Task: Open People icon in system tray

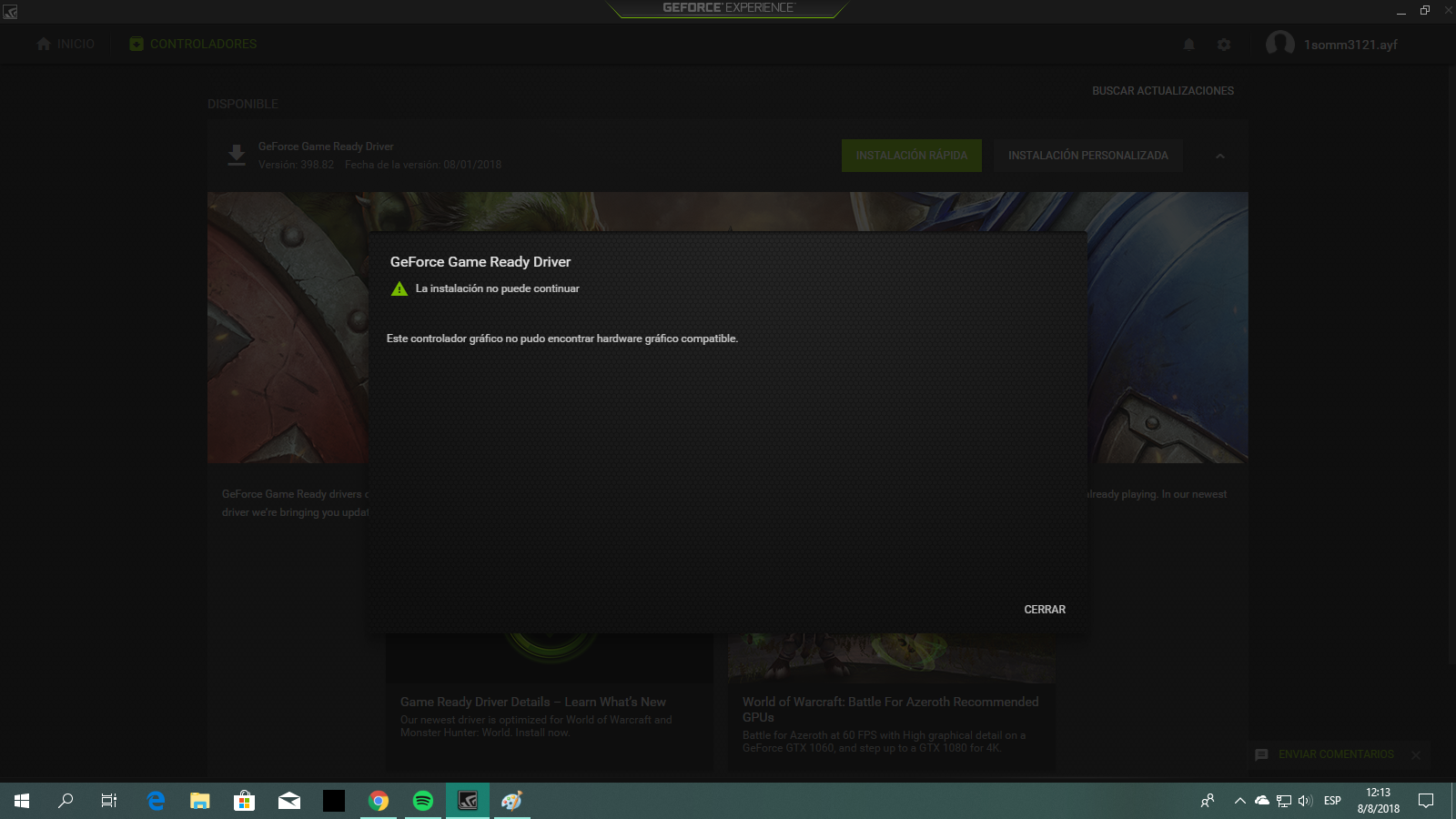Action: [1208, 801]
